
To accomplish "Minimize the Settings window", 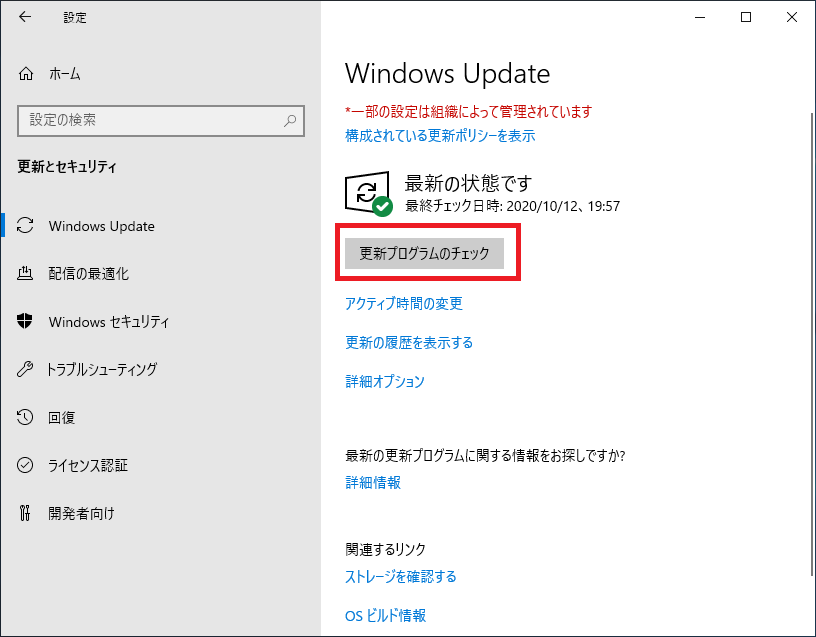I will (700, 17).
